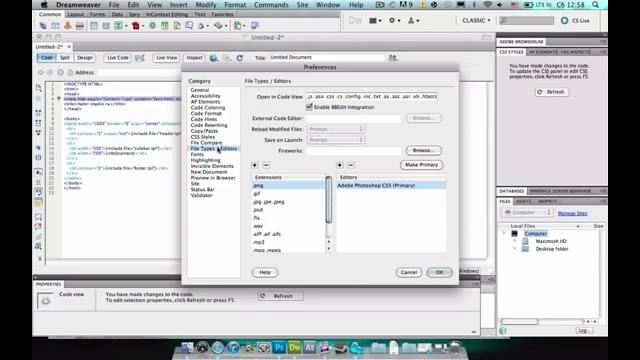Open the Modify menu
This screenshot has height=360, width=640.
tap(206, 5)
